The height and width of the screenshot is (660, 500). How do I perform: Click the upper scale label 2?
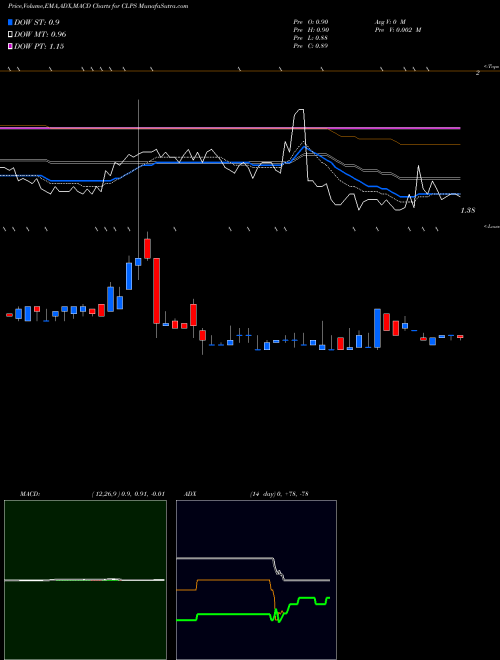point(478,73)
